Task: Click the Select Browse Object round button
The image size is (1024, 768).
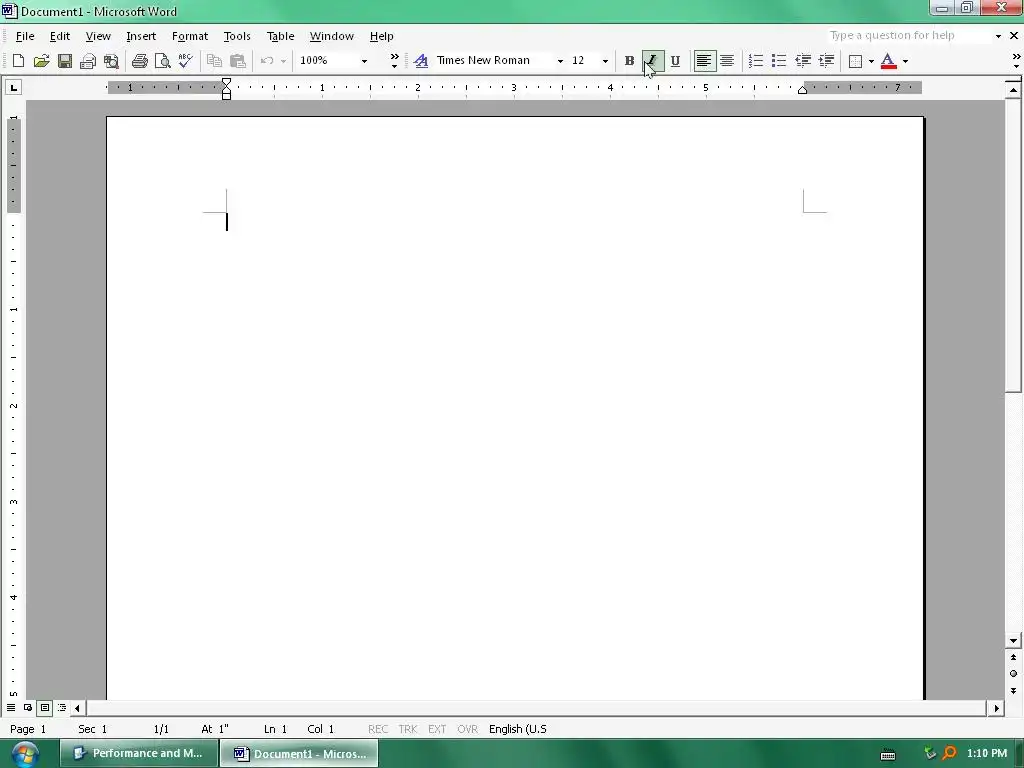Action: [1014, 673]
